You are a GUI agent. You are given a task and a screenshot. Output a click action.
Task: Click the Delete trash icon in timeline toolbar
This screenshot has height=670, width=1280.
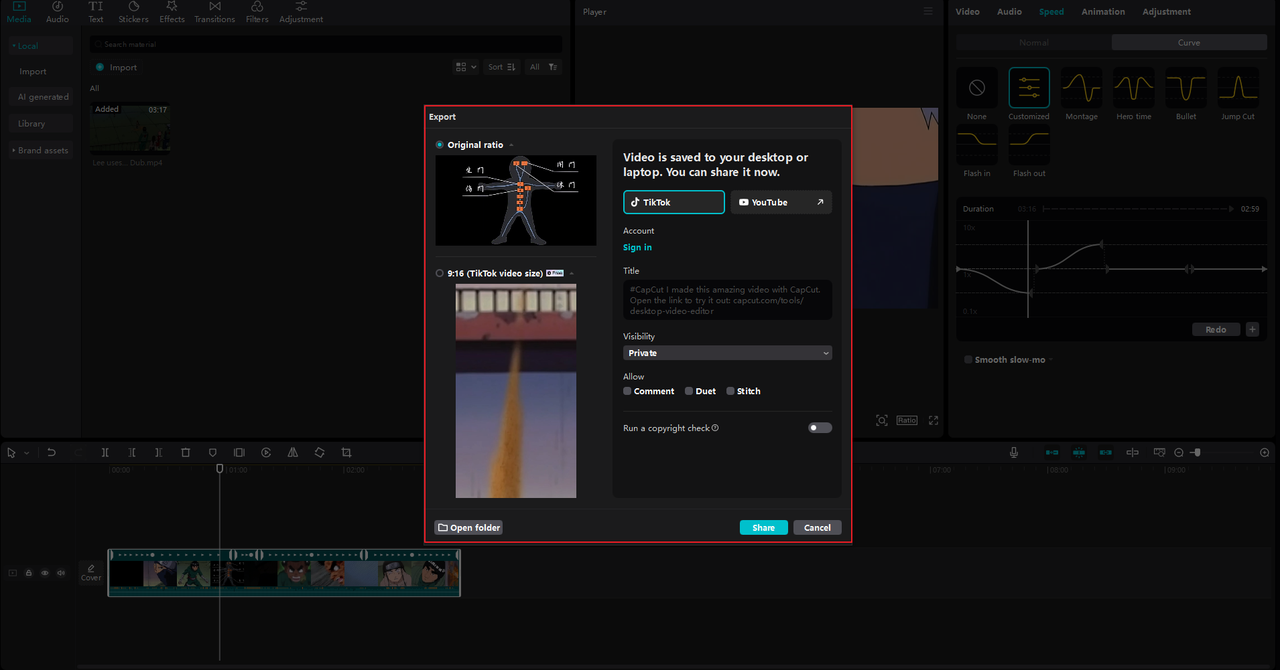186,453
